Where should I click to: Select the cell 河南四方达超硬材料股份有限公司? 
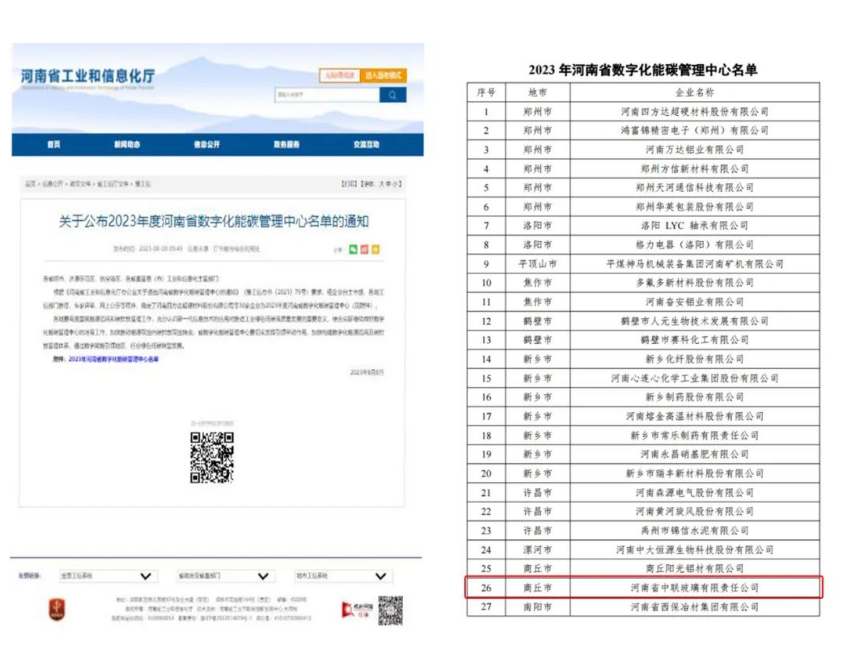pyautogui.click(x=695, y=112)
